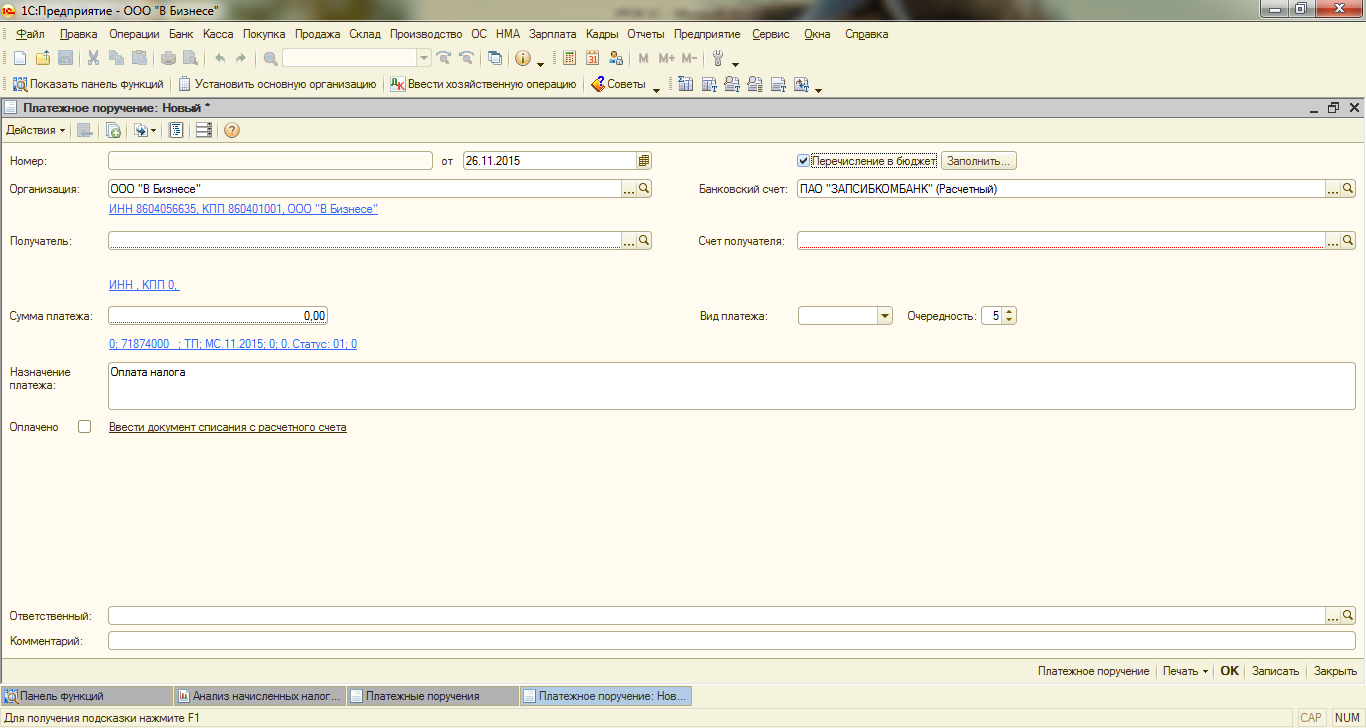Click the Заполнить... button
1366x728 pixels.
pyautogui.click(x=979, y=160)
